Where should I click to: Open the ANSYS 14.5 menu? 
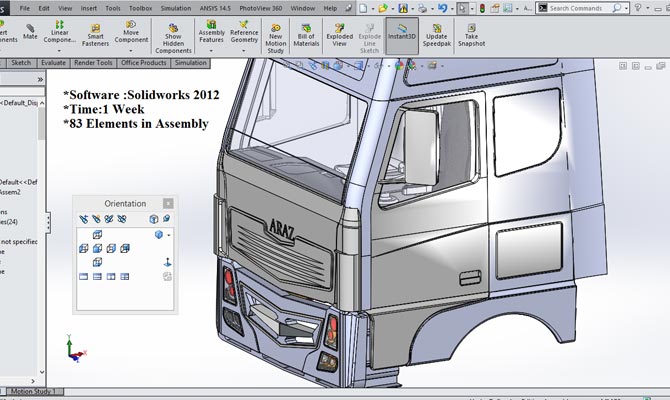tap(215, 8)
